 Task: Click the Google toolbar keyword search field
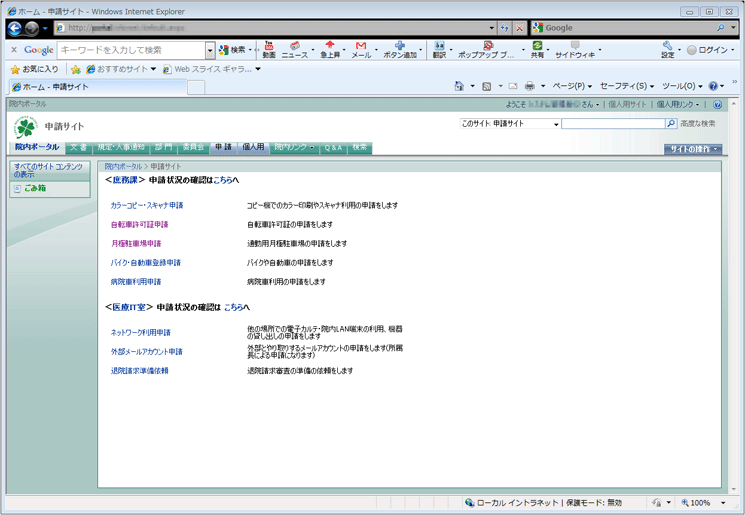(131, 50)
